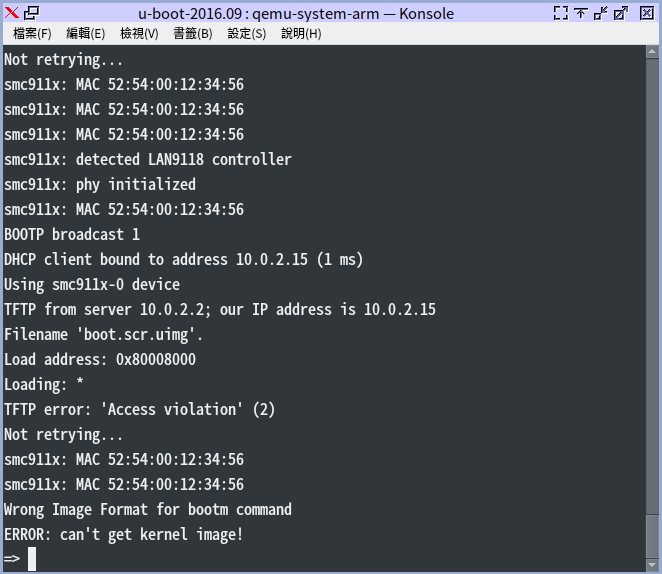Toggle the keep-above-others title bar icon
This screenshot has width=662, height=574.
coord(580,13)
